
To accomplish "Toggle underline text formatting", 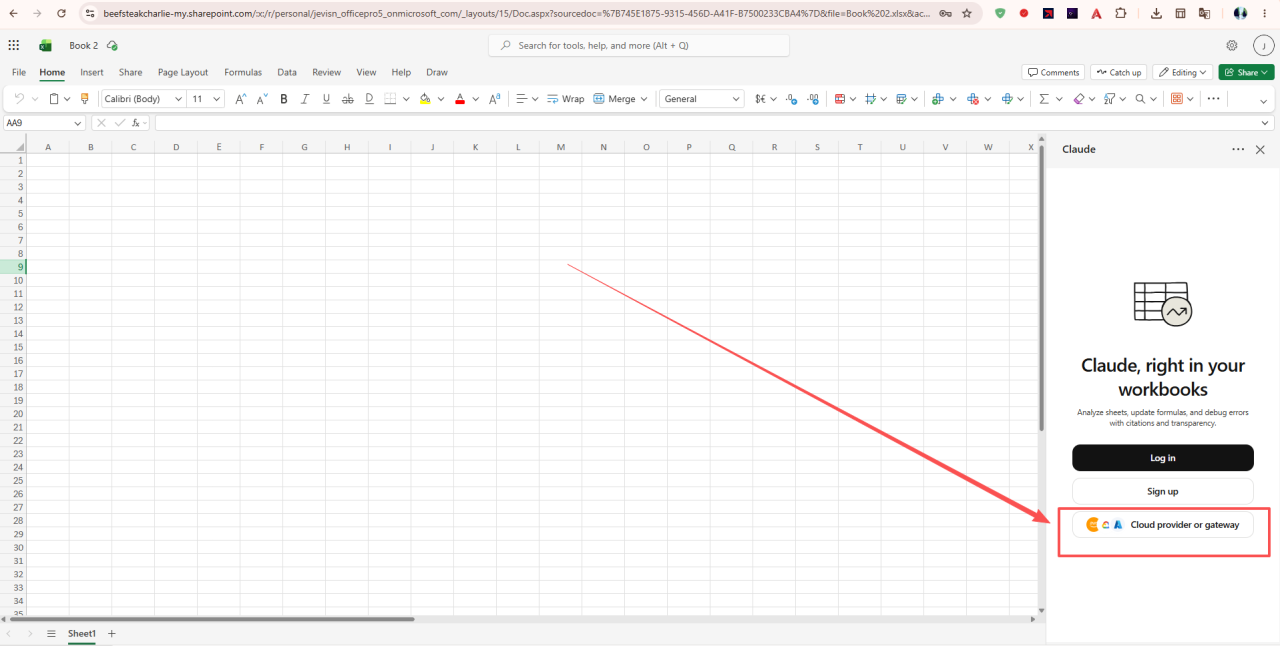I will [326, 99].
